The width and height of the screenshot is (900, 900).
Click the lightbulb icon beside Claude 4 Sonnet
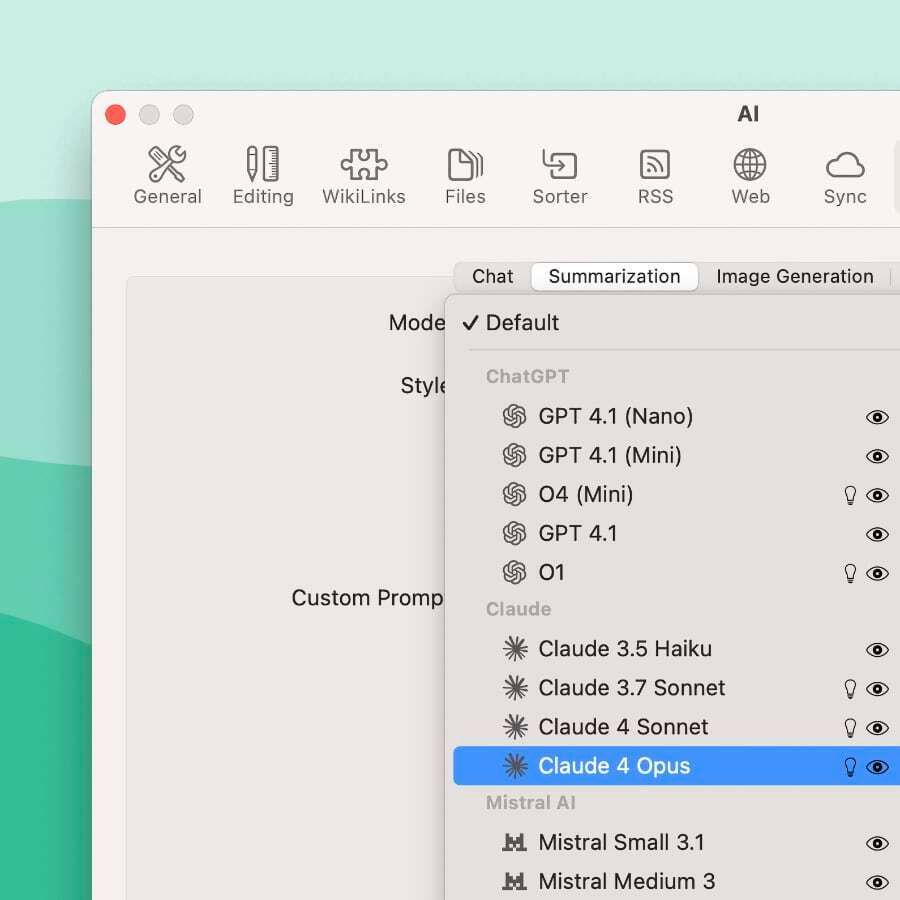point(850,727)
